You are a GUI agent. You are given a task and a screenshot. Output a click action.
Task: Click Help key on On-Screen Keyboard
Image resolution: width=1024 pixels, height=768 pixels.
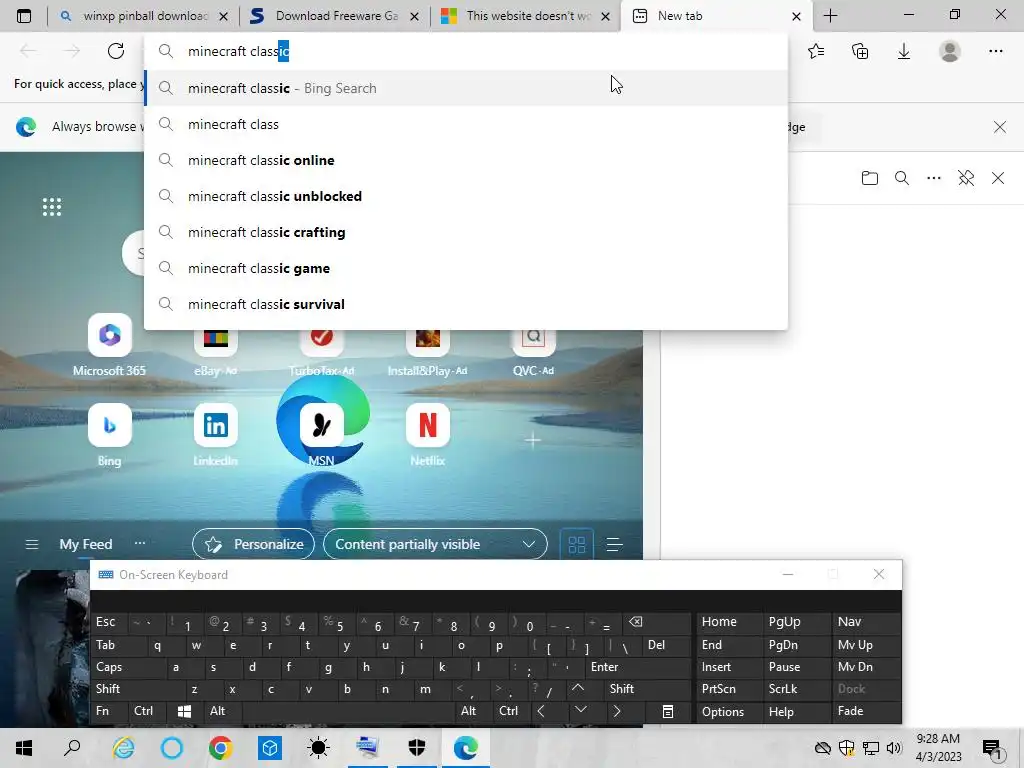pos(797,711)
